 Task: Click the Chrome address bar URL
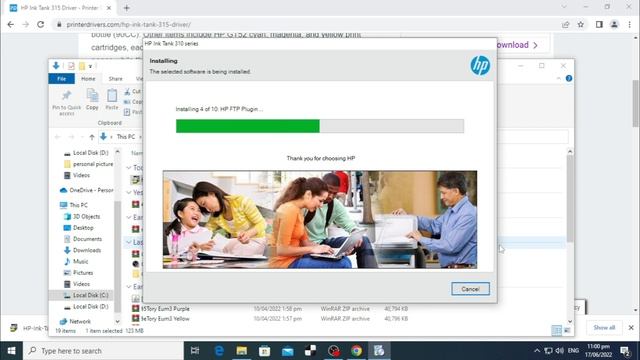[x=129, y=24]
